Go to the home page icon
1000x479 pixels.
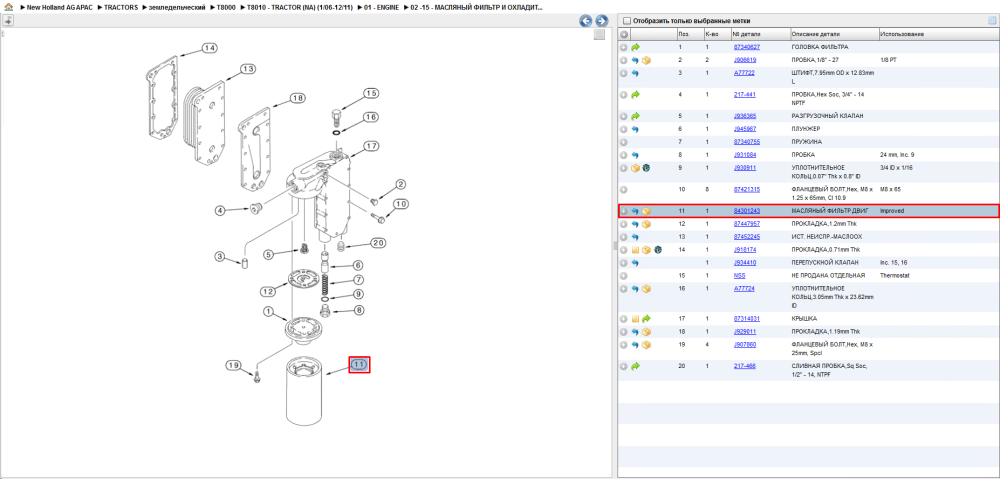[x=8, y=7]
